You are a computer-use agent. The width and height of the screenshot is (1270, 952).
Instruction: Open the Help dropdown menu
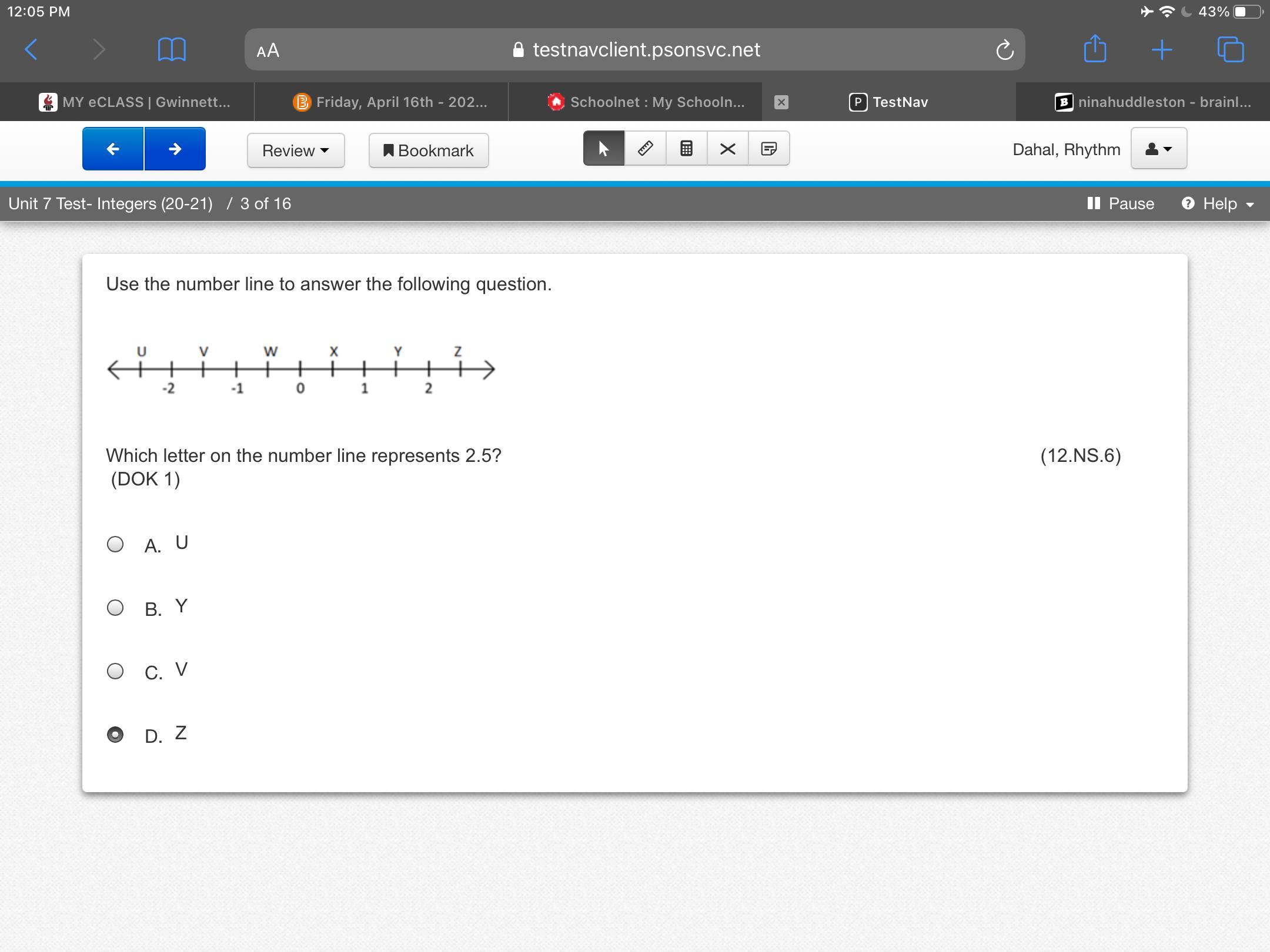point(1218,204)
